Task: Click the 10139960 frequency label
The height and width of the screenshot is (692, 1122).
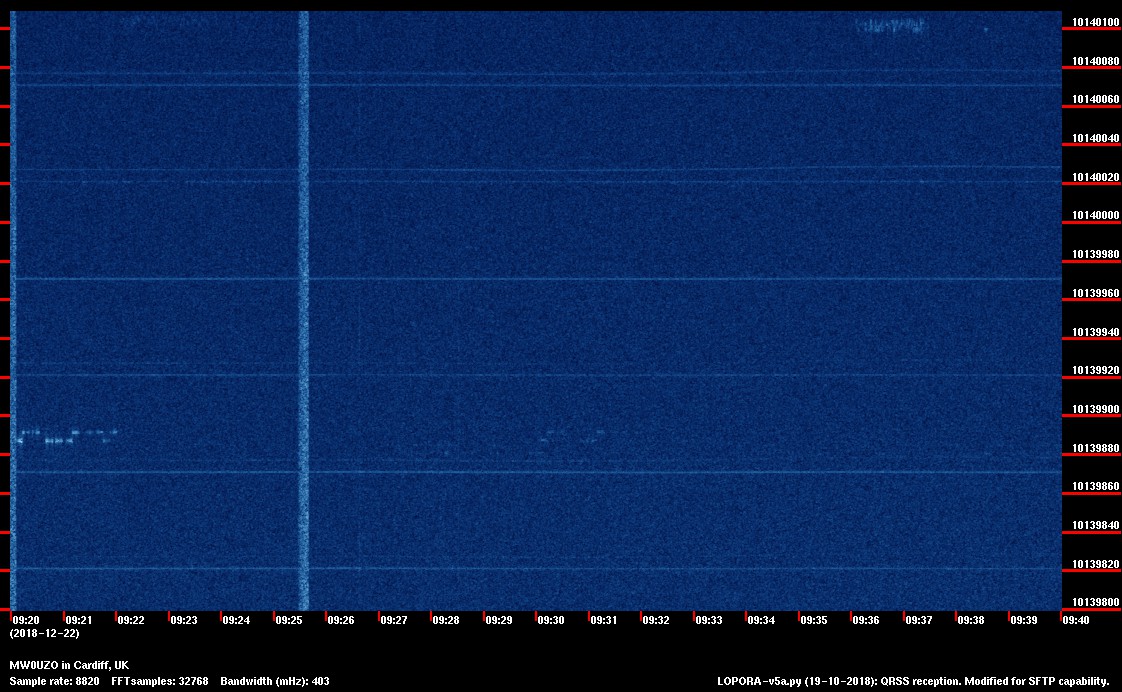Action: click(1095, 294)
